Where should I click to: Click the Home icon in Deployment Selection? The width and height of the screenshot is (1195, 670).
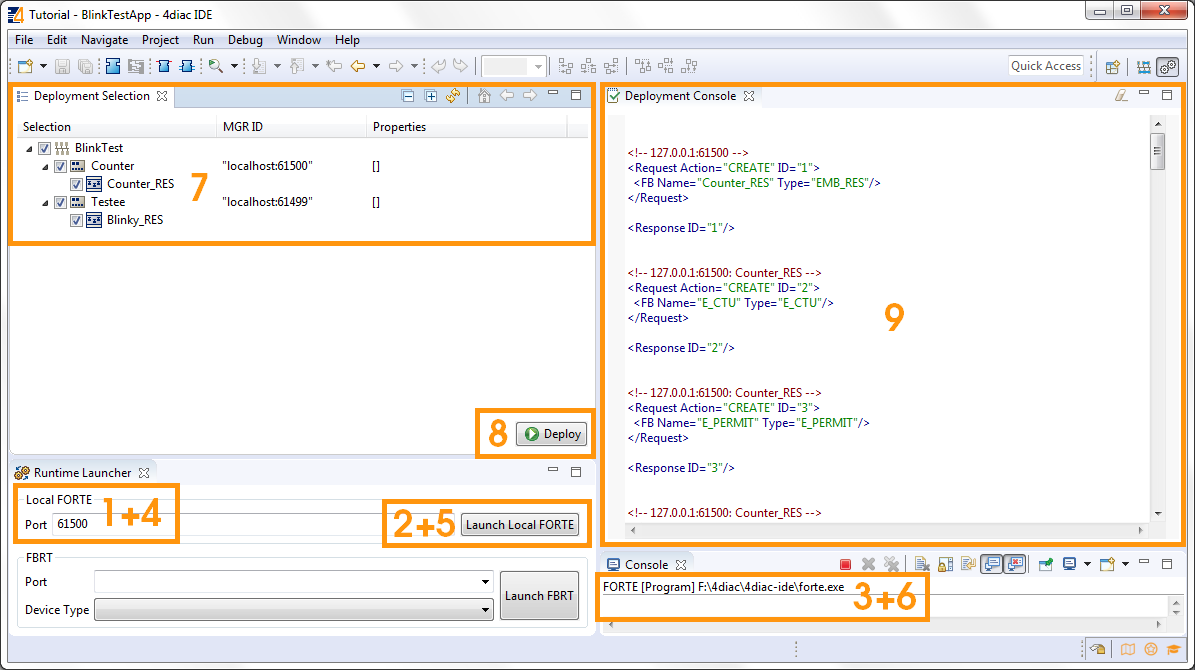pos(484,96)
